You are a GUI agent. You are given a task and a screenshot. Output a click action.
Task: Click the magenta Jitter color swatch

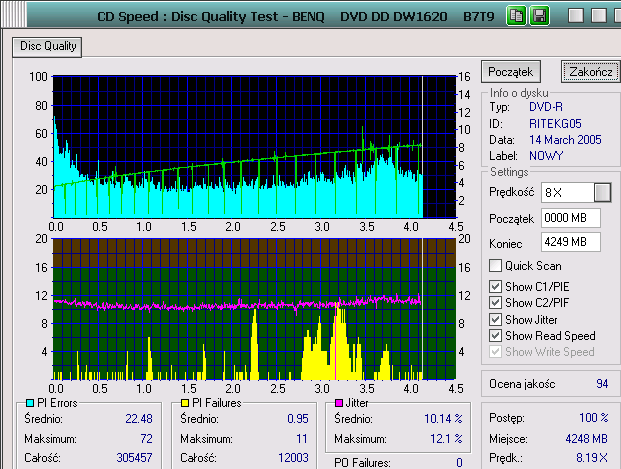click(339, 403)
